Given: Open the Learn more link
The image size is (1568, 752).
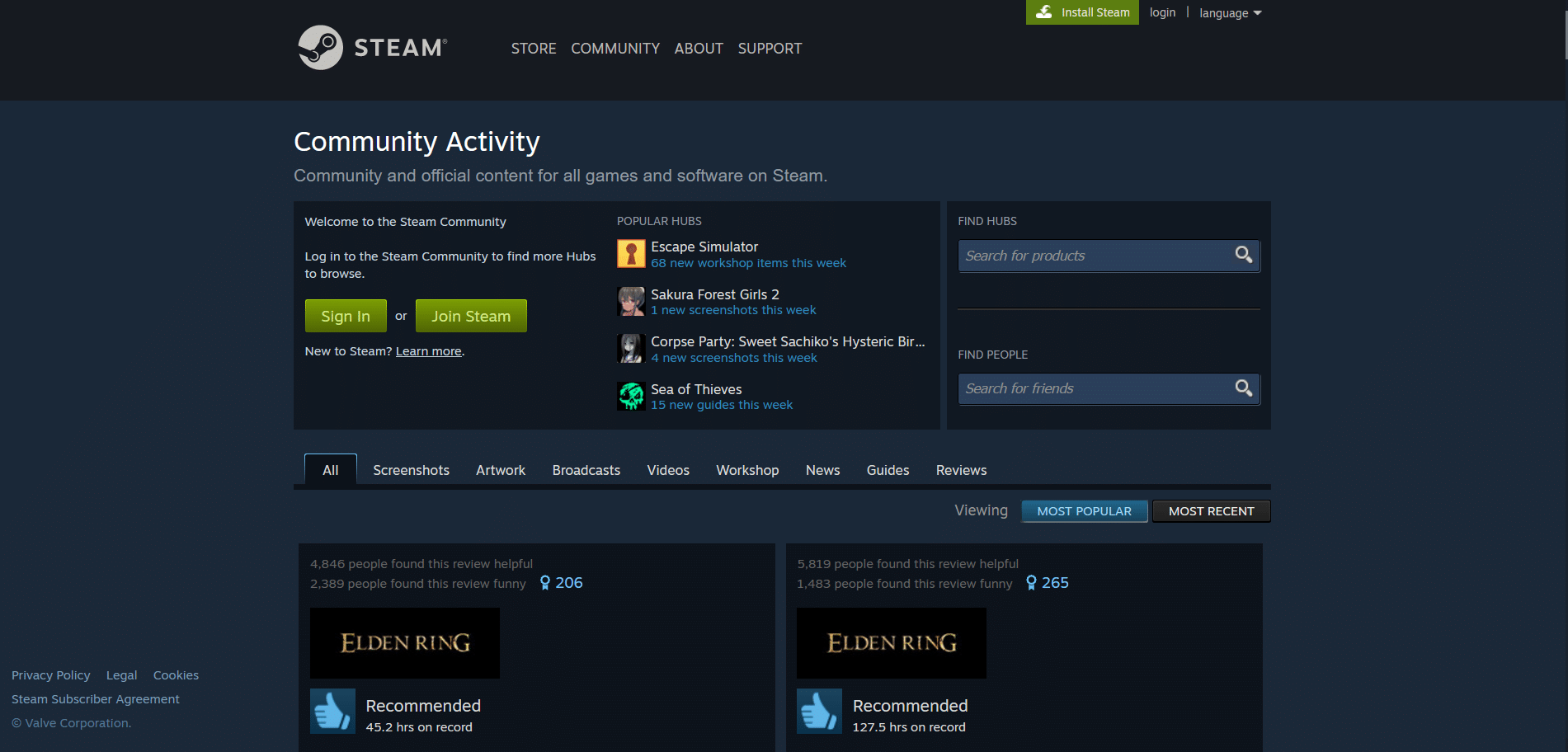Looking at the screenshot, I should 429,351.
